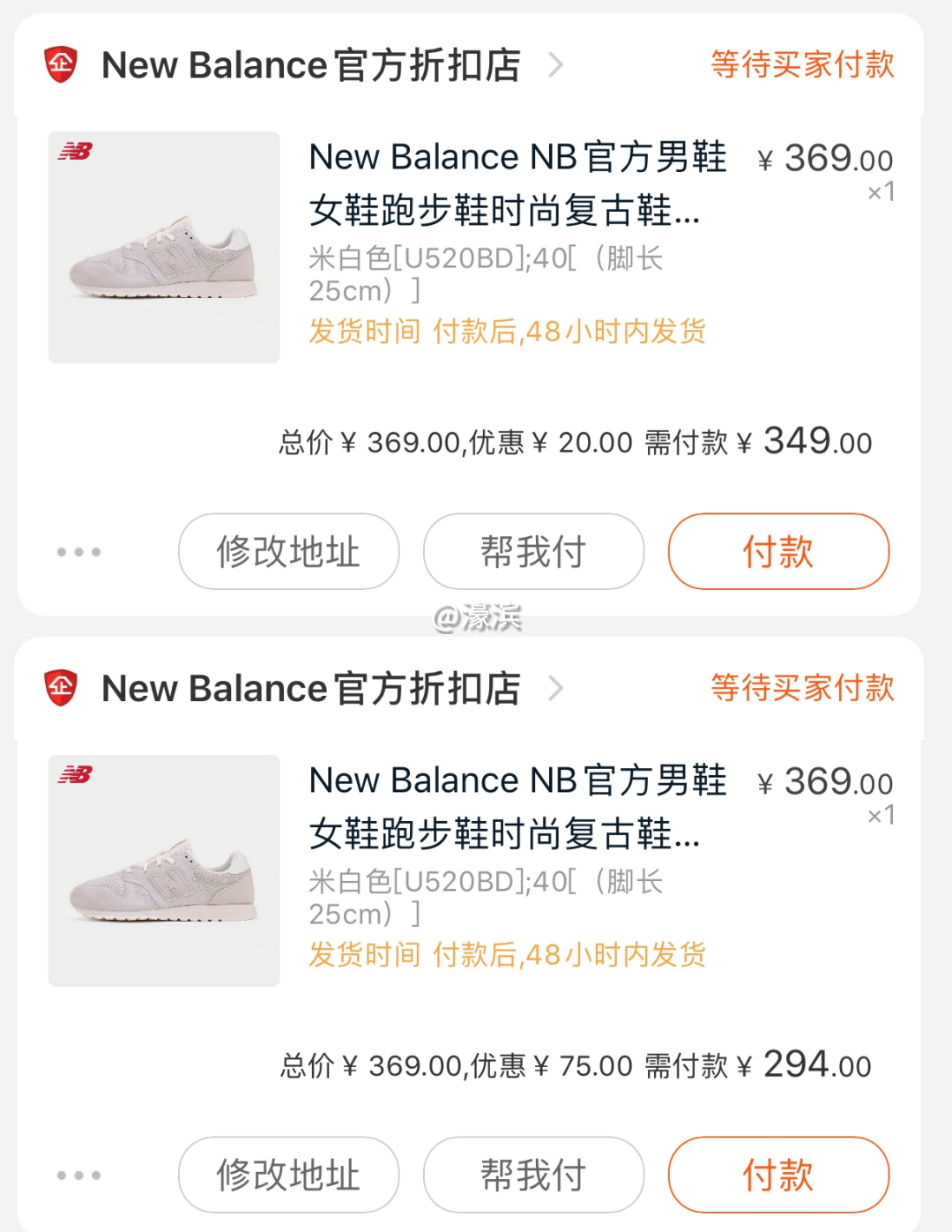Viewport: 952px width, 1232px height.
Task: Open product title in first order
Action: [517, 183]
